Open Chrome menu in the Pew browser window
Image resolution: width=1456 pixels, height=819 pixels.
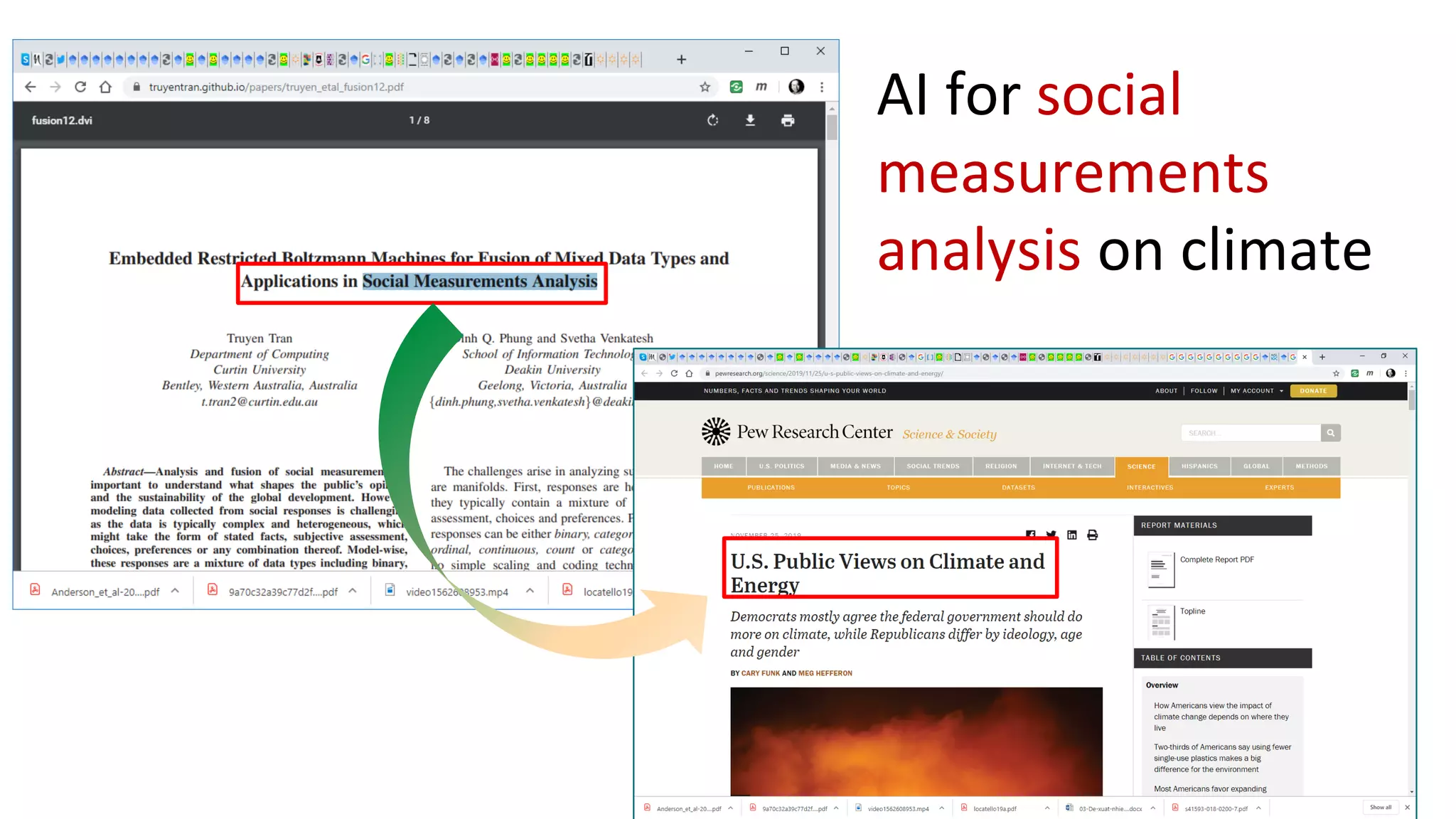1406,373
